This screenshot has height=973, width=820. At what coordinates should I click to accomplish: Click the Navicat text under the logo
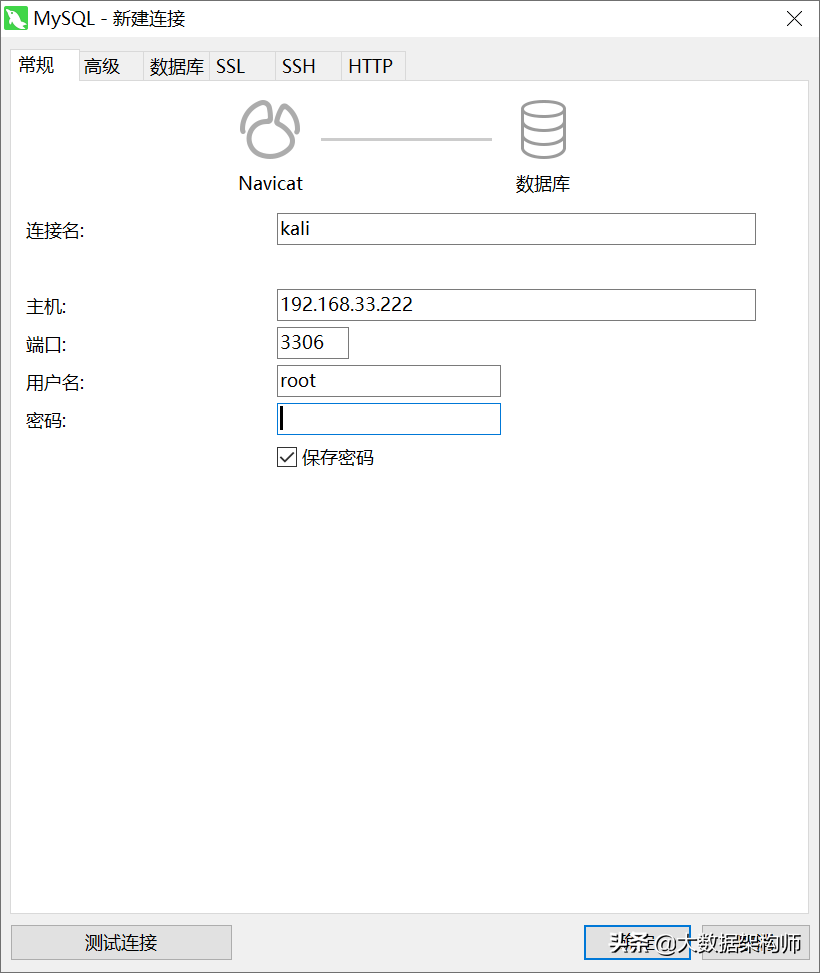pos(271,184)
